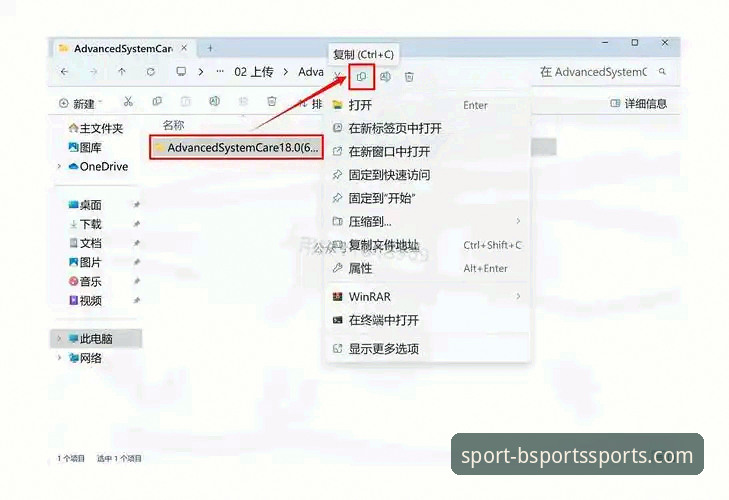Image resolution: width=729 pixels, height=500 pixels.
Task: Choose 显示更多选项 from the context menu
Action: 428,348
